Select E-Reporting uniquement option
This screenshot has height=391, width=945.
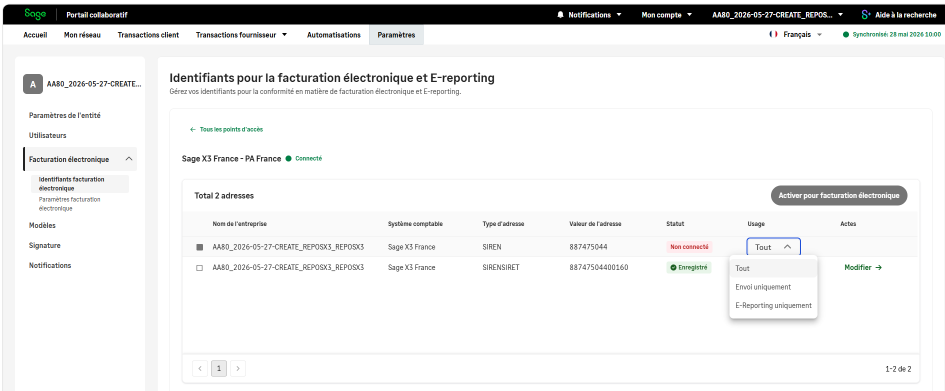(x=773, y=305)
